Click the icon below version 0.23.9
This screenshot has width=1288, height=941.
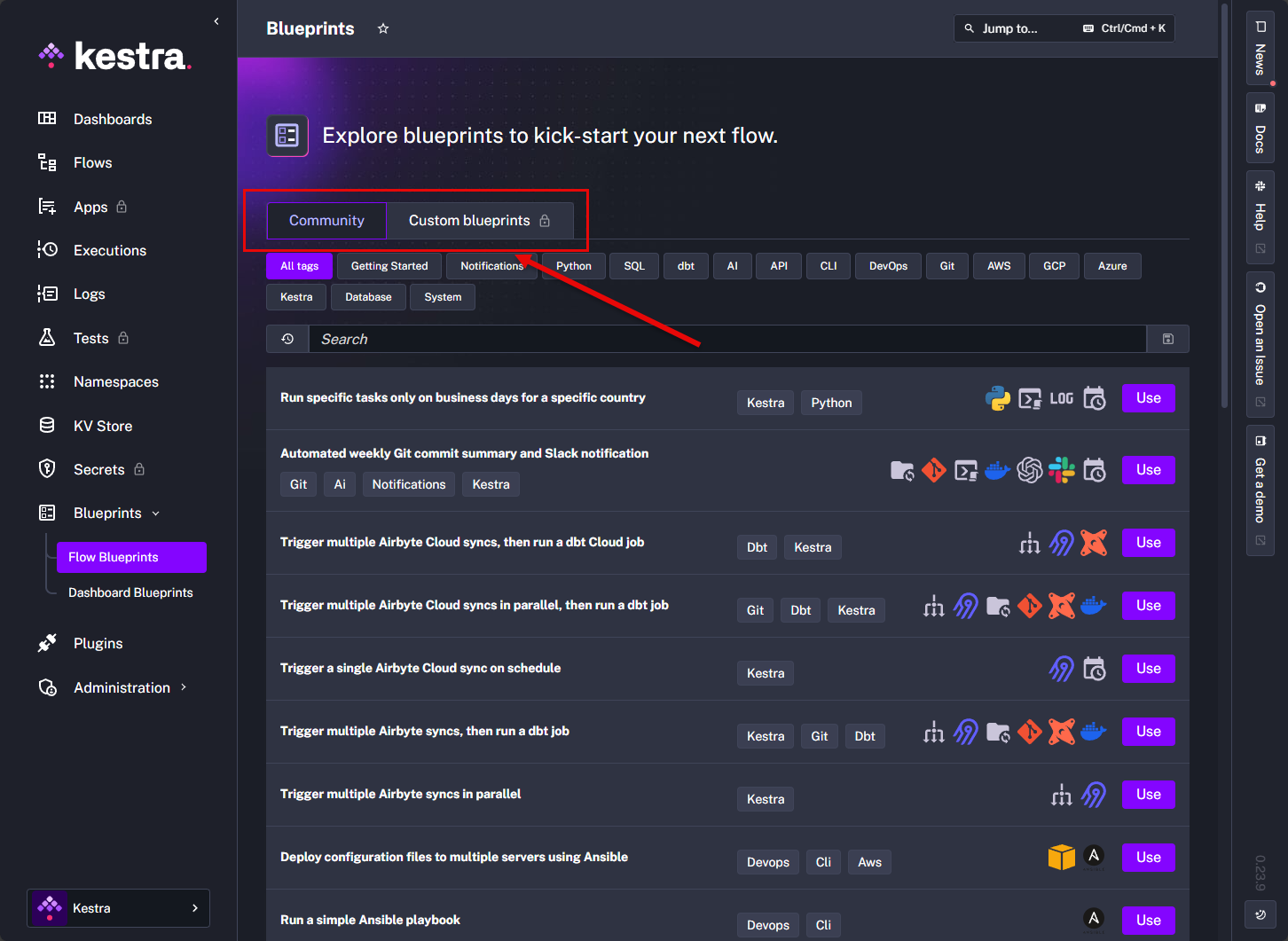1261,914
